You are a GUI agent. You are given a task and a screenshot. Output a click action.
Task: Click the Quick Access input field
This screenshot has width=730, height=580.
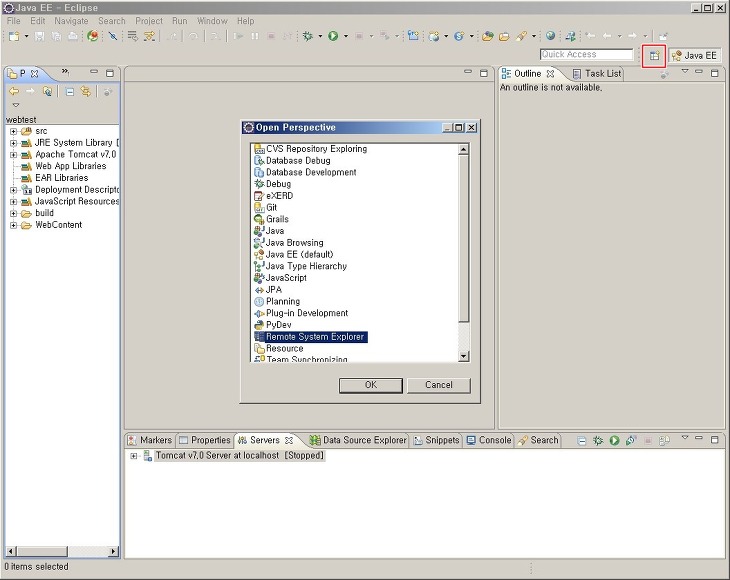coord(587,54)
